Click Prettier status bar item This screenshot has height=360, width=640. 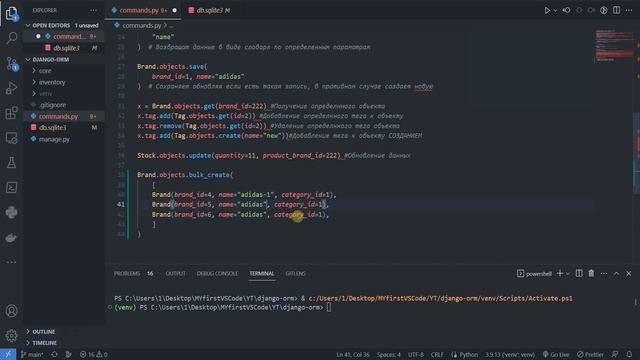point(590,354)
